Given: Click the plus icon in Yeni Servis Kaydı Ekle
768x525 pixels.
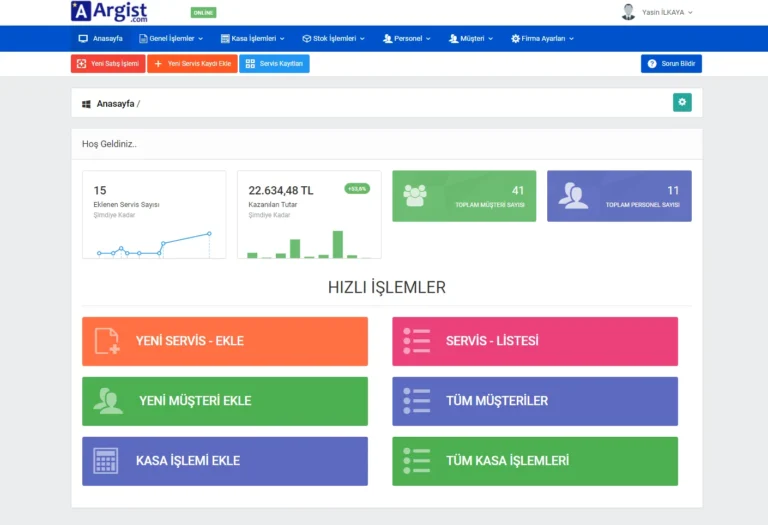Looking at the screenshot, I should click(x=158, y=64).
